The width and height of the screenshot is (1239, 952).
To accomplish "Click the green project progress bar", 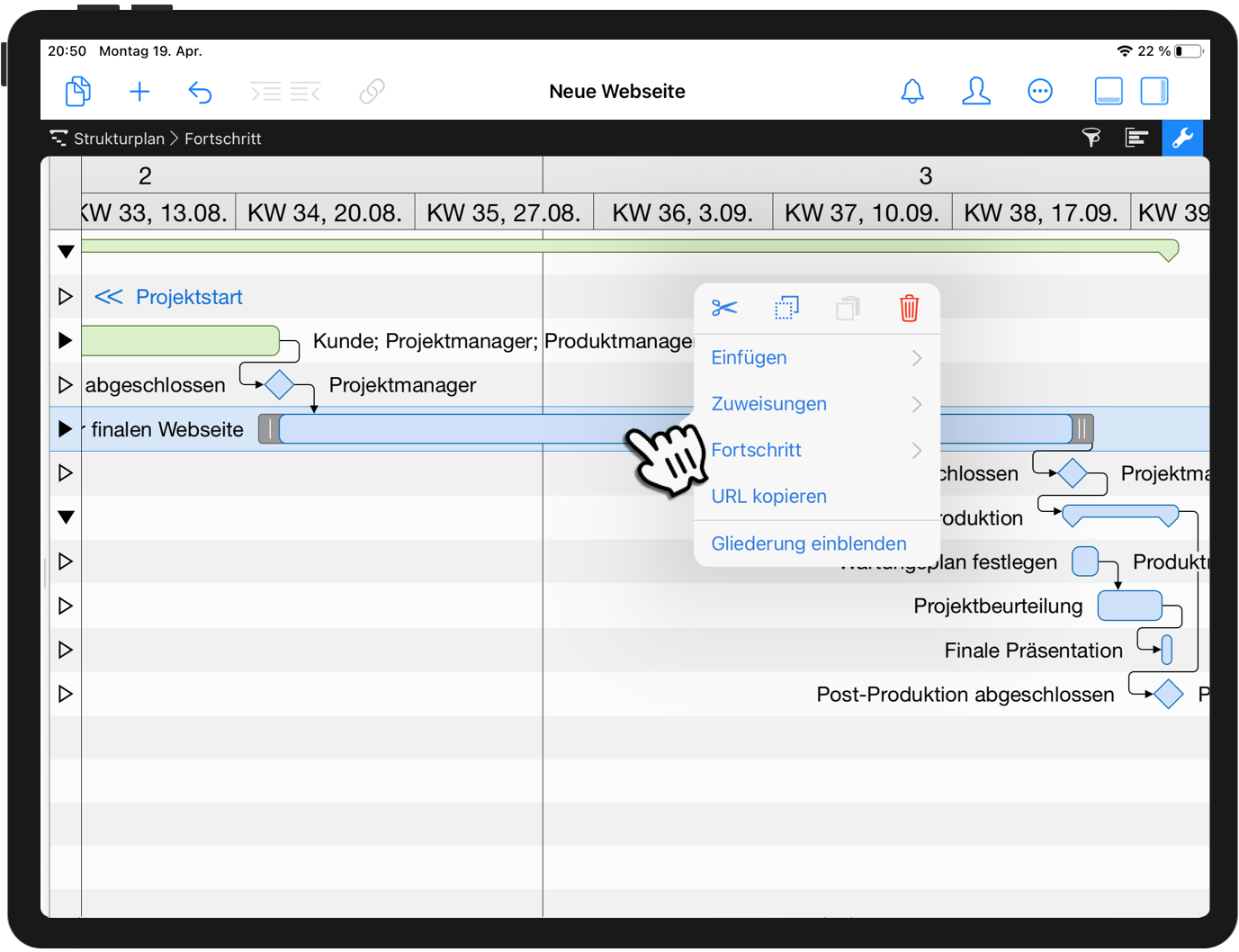I will [x=540, y=245].
